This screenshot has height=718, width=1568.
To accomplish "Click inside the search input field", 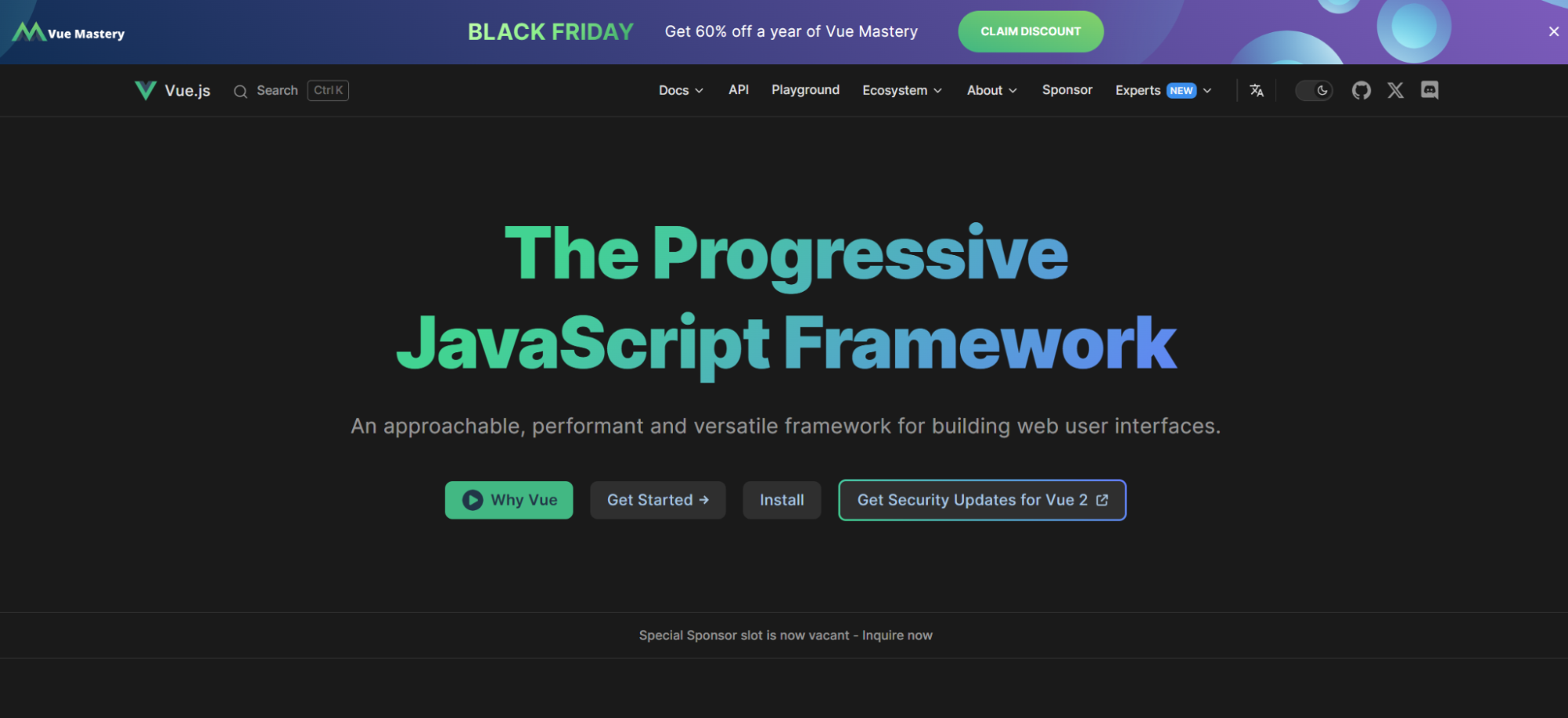I will tap(278, 90).
